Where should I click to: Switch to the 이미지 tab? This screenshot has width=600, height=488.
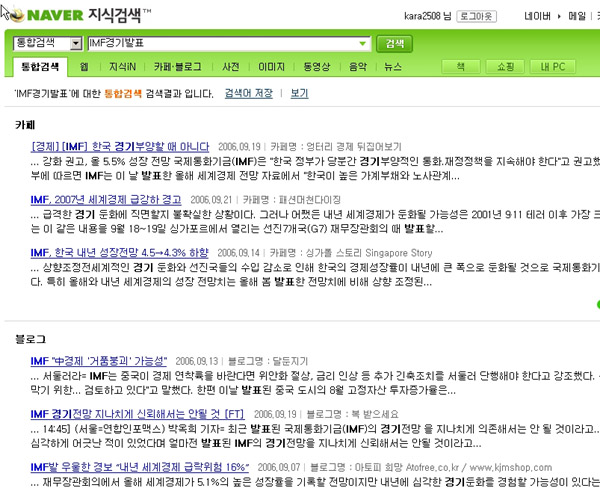click(271, 67)
